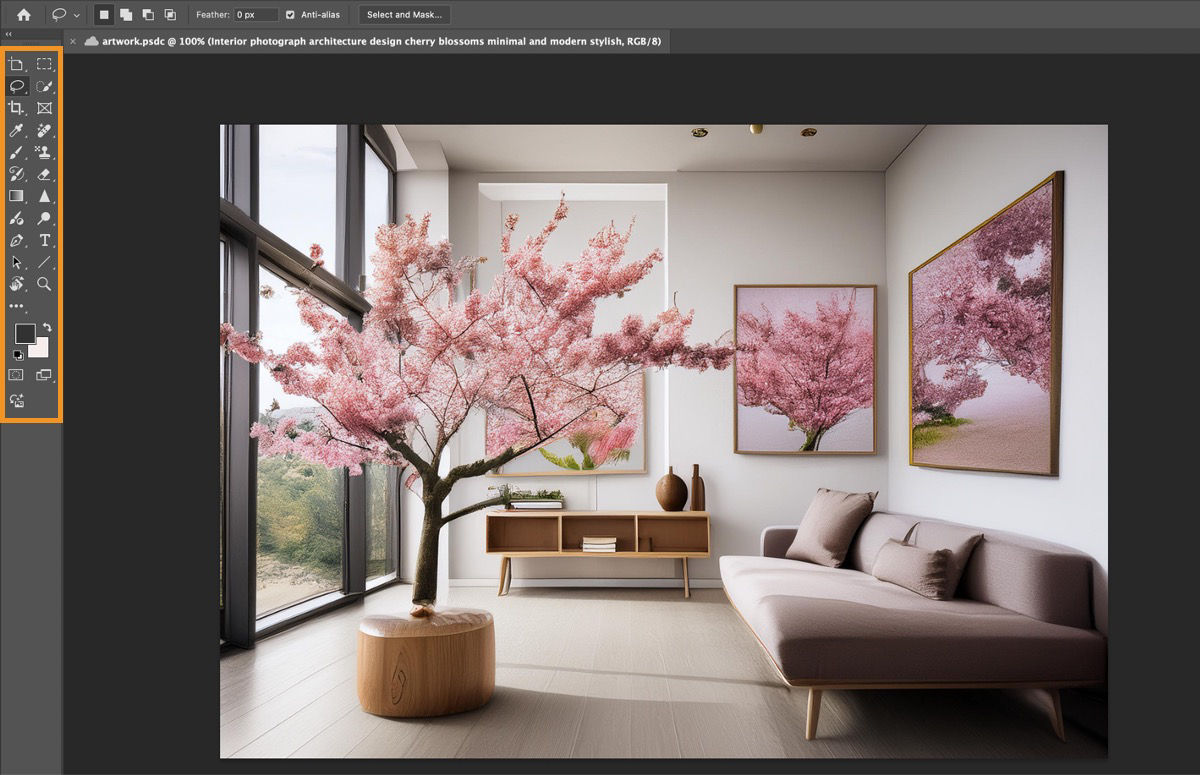Click the Select and Mask button
1200x775 pixels.
coord(403,14)
